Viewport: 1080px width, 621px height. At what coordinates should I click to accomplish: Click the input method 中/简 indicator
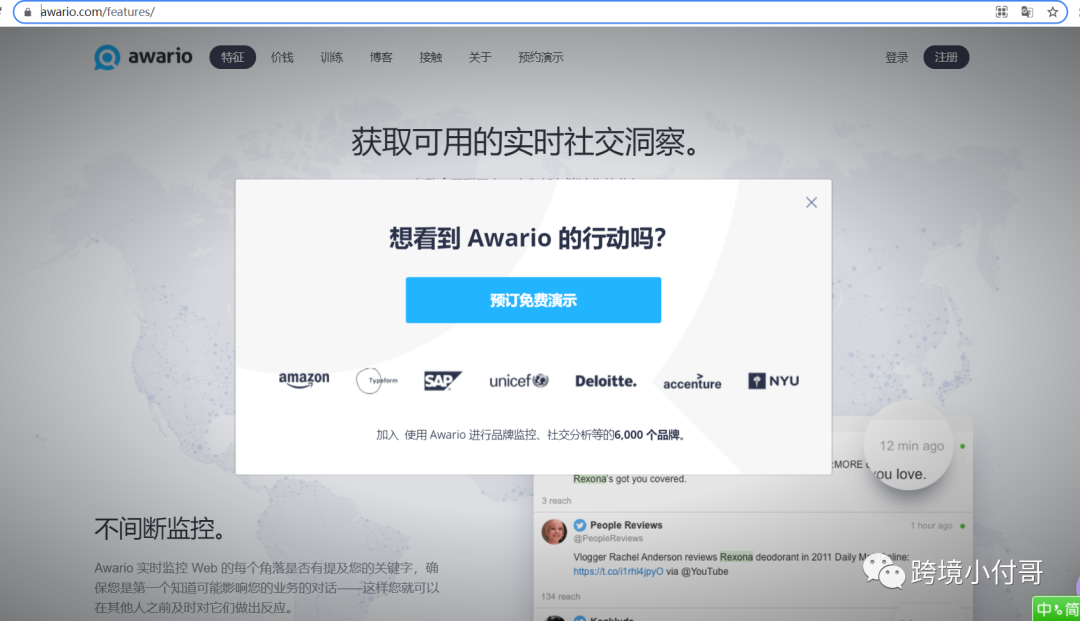[1057, 610]
